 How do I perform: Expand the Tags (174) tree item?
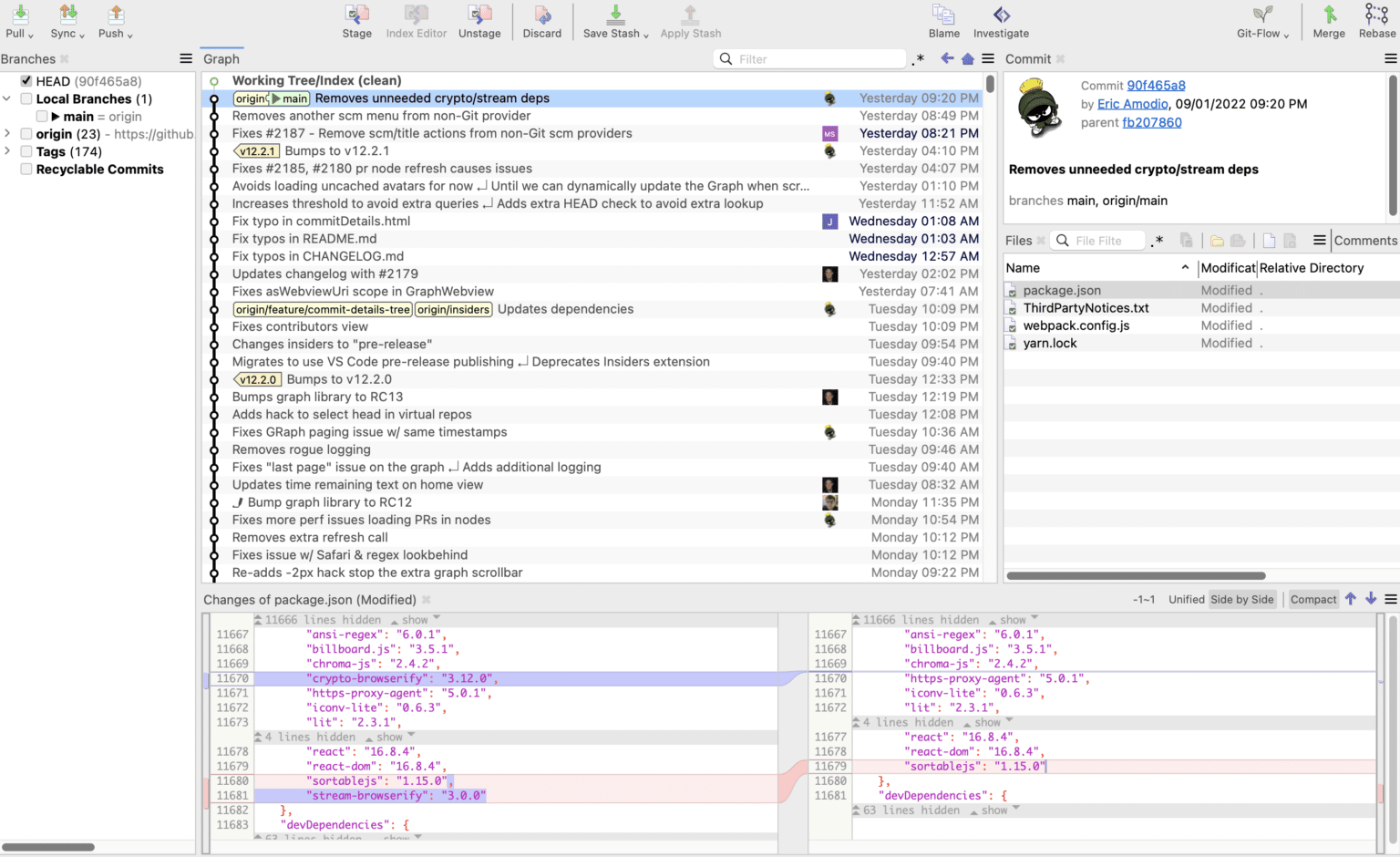pos(9,151)
